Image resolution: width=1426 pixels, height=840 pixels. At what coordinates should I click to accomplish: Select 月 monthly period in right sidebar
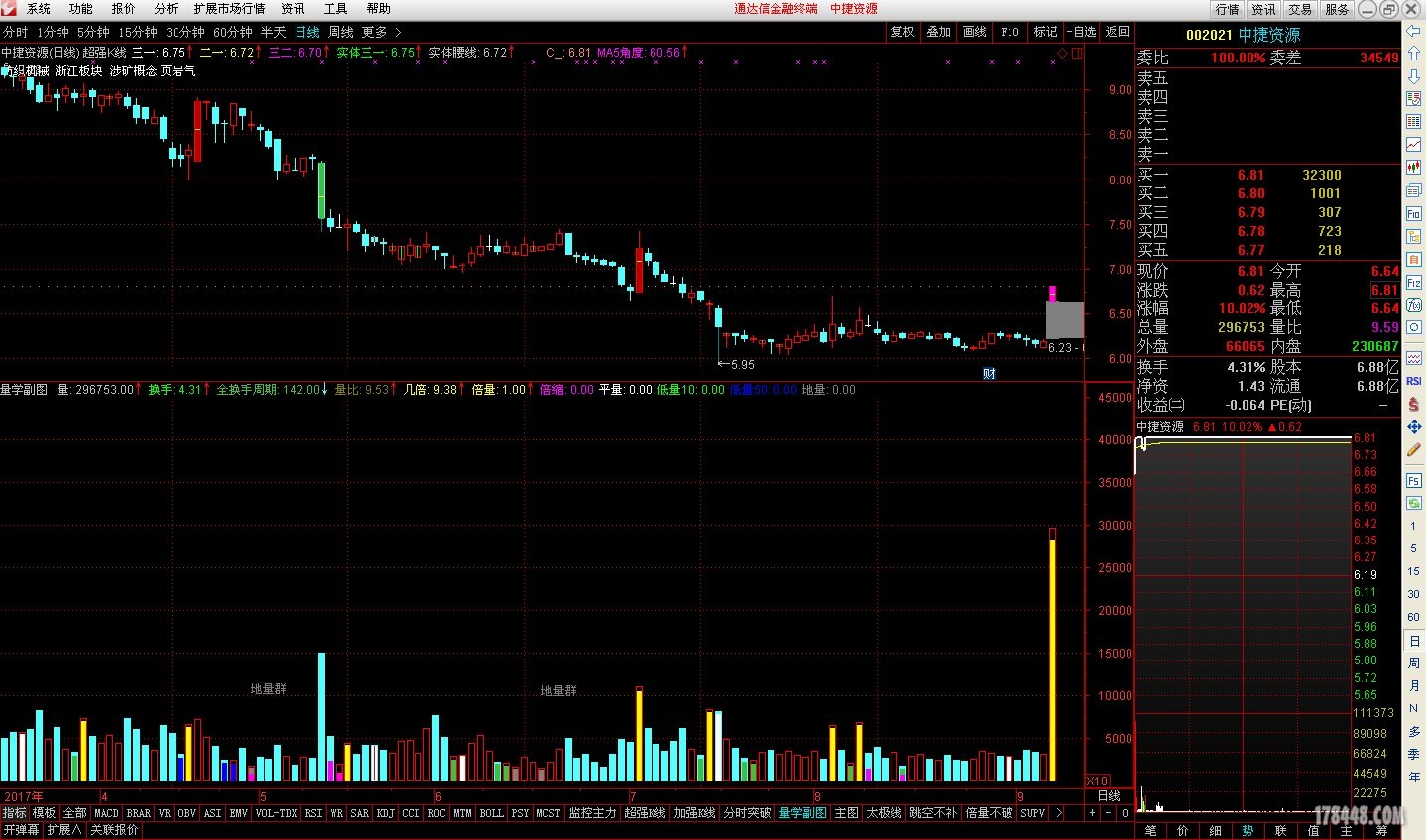[x=1414, y=685]
